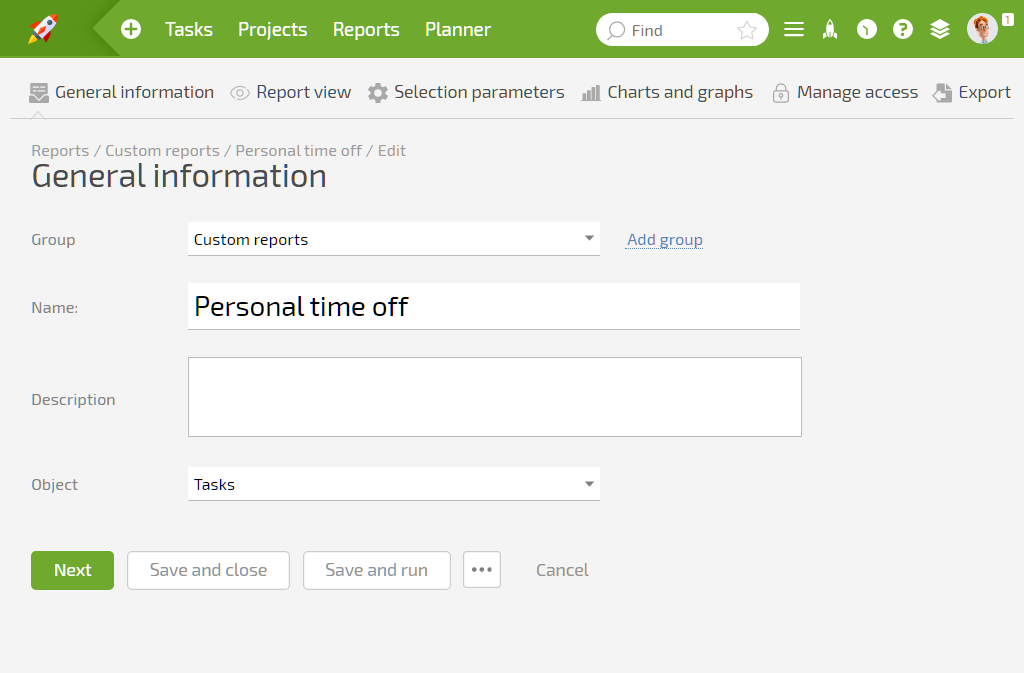Click the Save and close button
The height and width of the screenshot is (673, 1024).
tap(208, 570)
